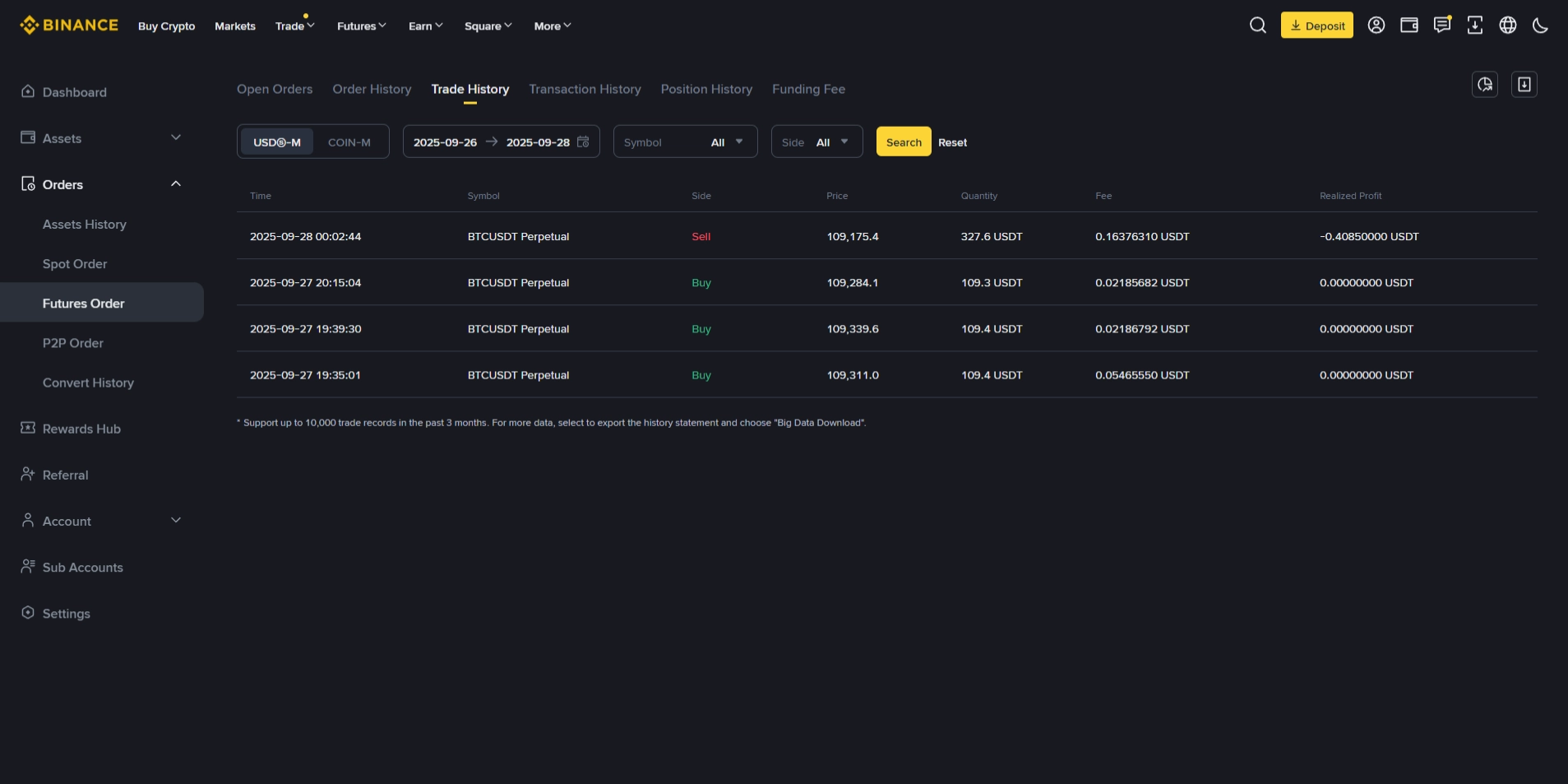Open the user profile icon
Image resolution: width=1568 pixels, height=784 pixels.
[1376, 26]
